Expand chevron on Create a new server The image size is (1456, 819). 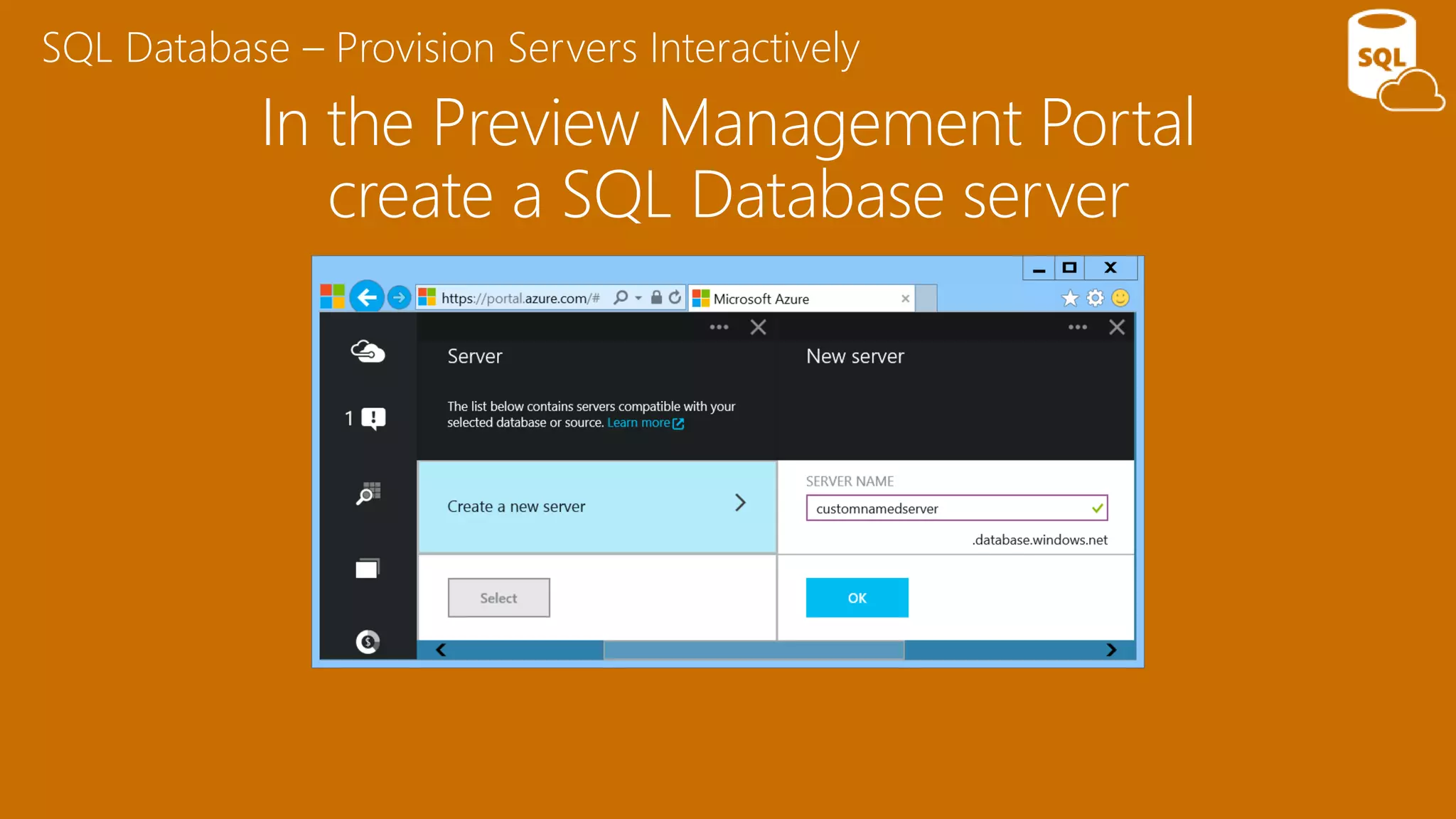740,503
